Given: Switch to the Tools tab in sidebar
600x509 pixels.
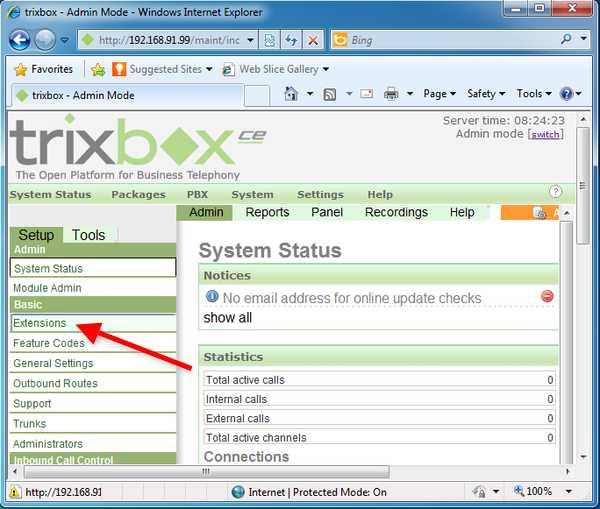Looking at the screenshot, I should (x=88, y=235).
